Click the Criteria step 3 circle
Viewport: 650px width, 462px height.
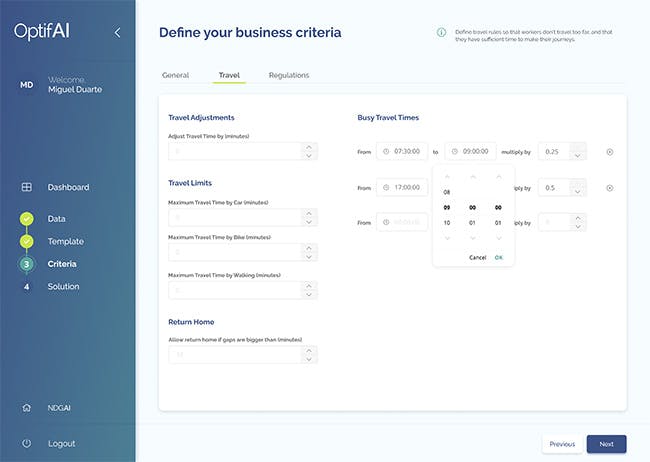pyautogui.click(x=27, y=264)
